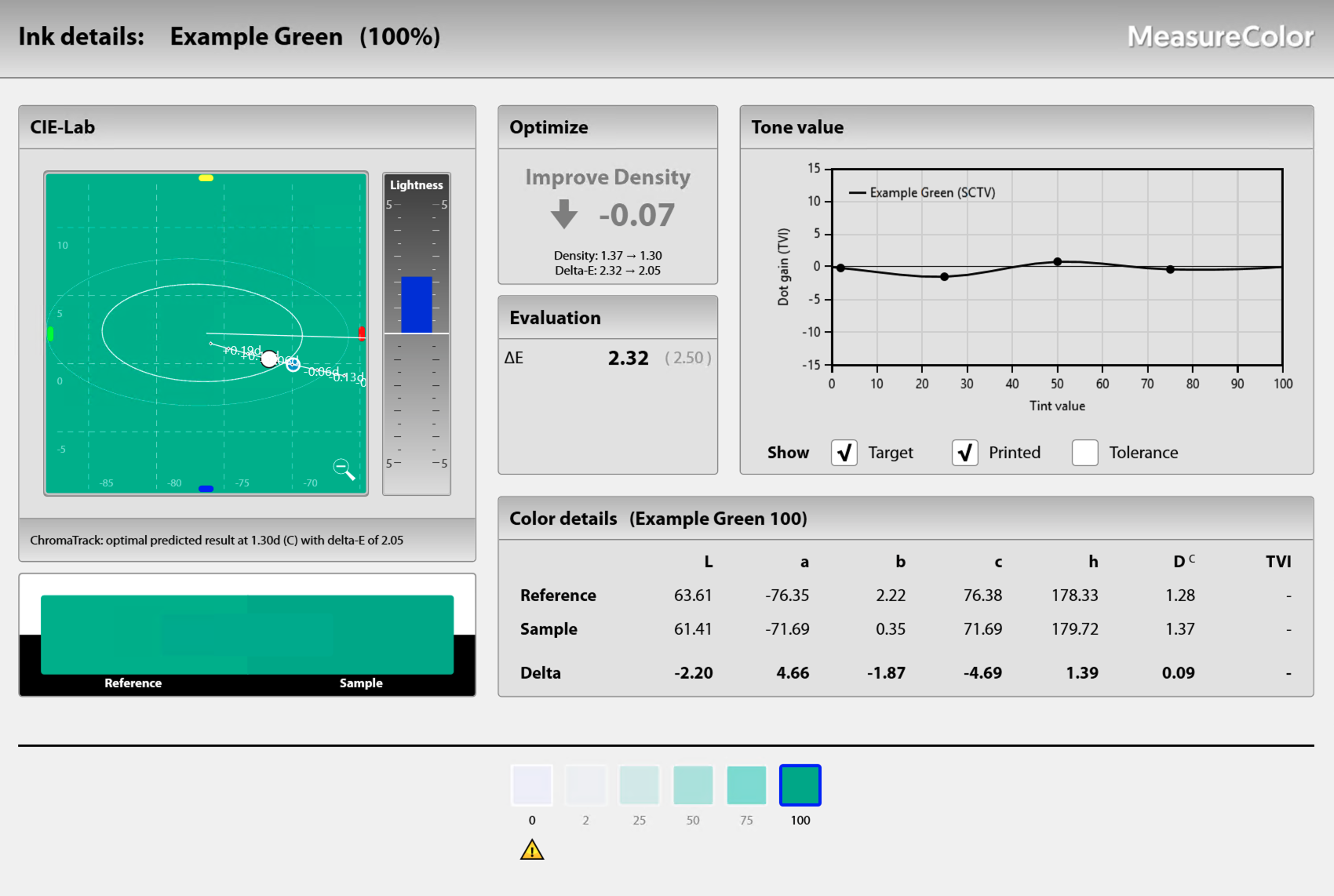
Task: Select the 75% tint swatch
Action: (746, 785)
